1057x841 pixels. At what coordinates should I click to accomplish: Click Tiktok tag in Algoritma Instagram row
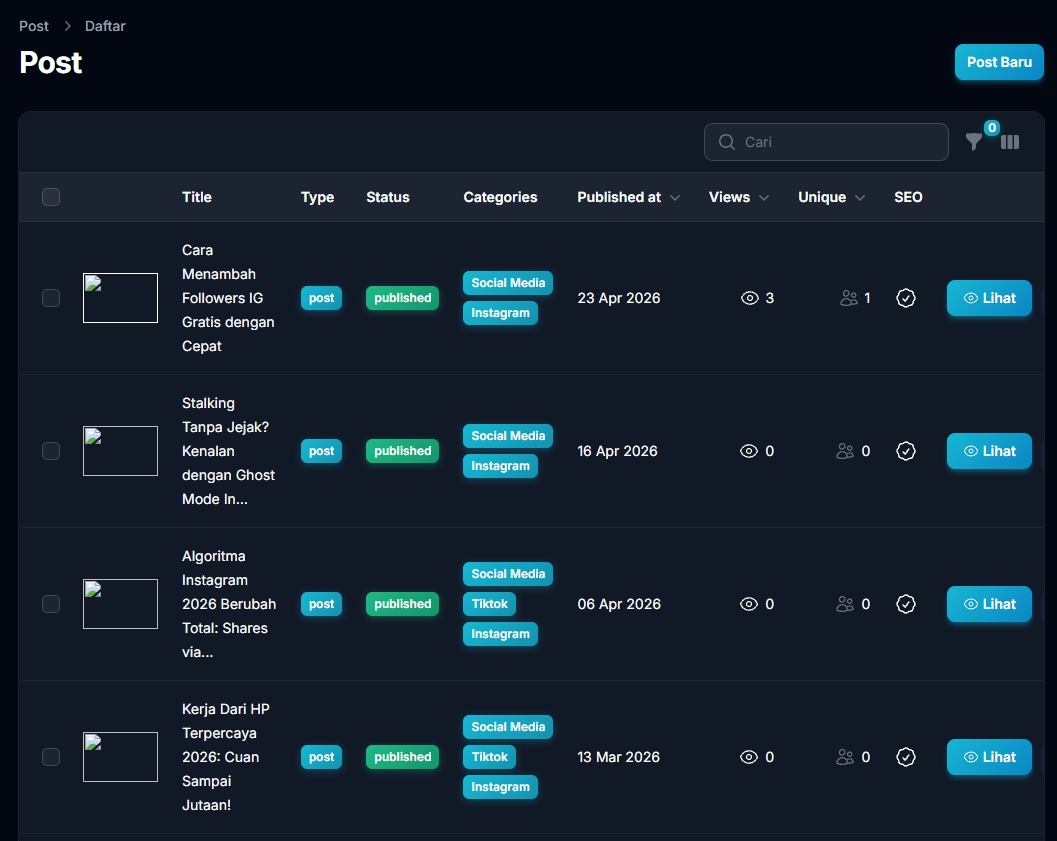[x=489, y=604]
